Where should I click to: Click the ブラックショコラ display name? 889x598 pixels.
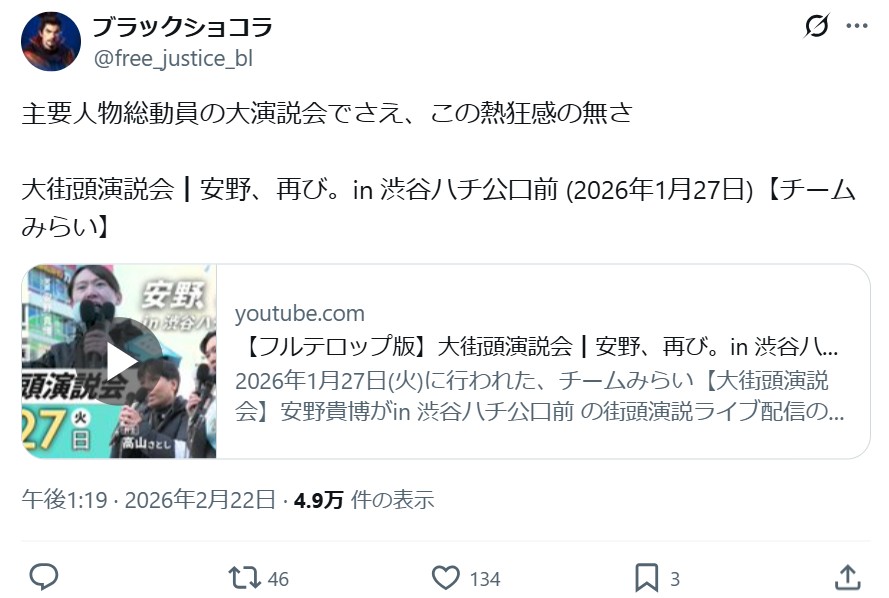(x=183, y=26)
